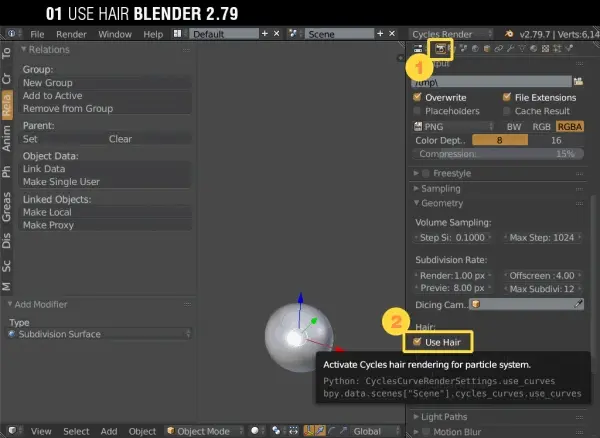
Task: Open the Physics properties icon
Action: pyautogui.click(x=569, y=48)
